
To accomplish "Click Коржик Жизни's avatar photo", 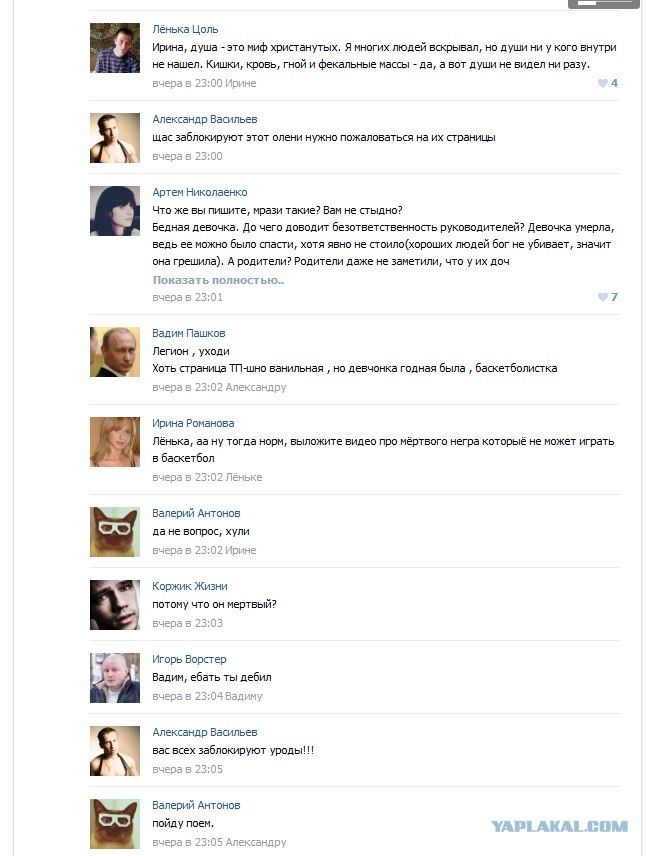I will tap(115, 605).
